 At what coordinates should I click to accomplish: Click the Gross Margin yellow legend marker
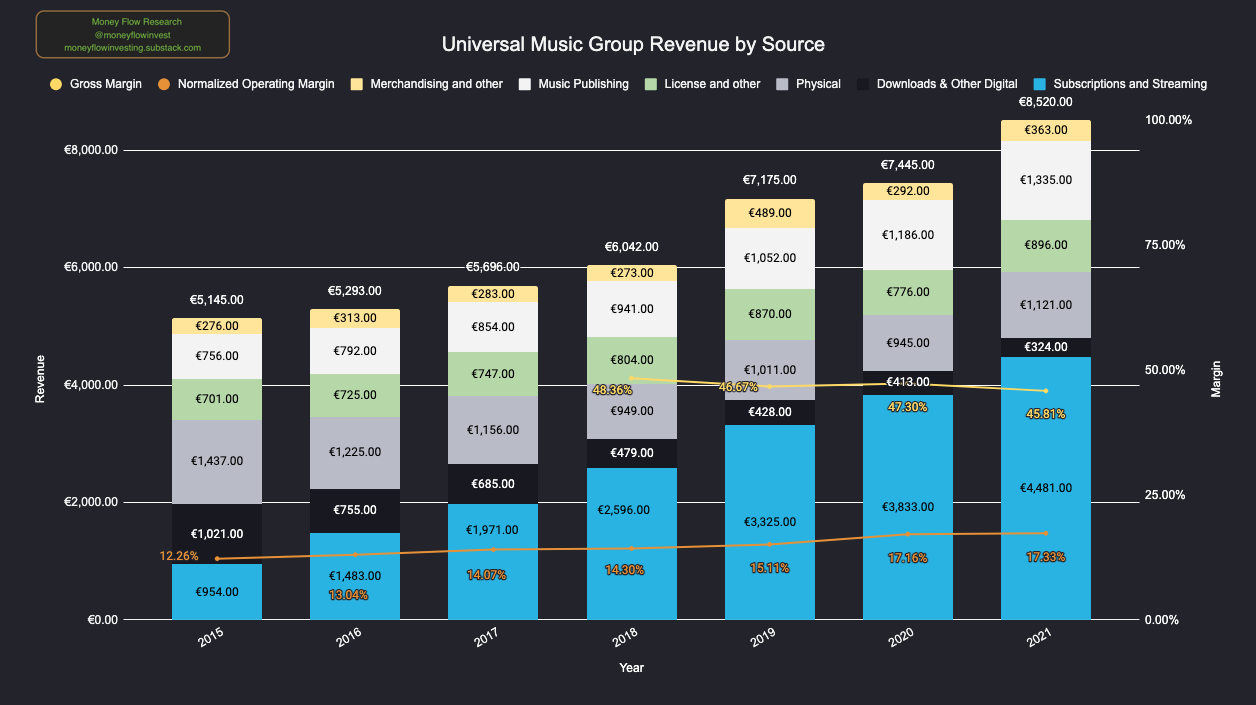pos(56,84)
